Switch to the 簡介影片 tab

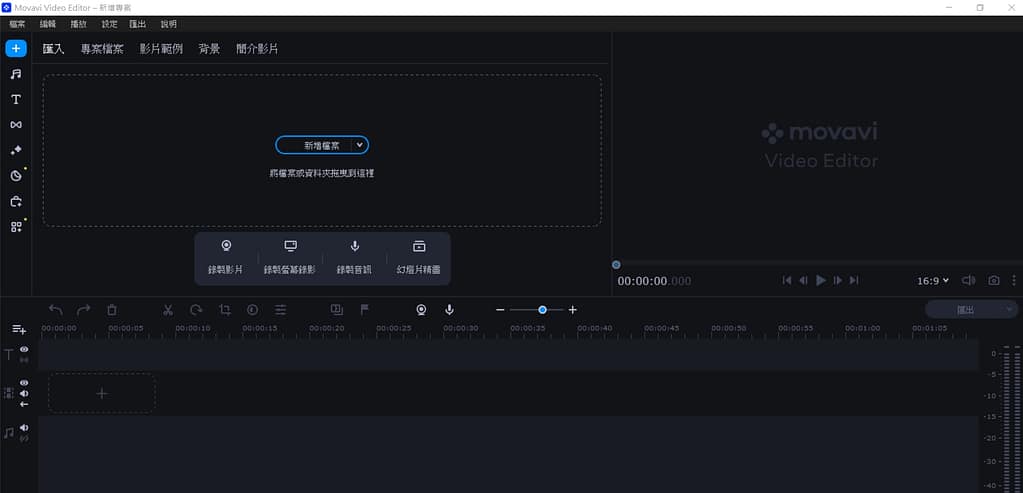click(257, 49)
